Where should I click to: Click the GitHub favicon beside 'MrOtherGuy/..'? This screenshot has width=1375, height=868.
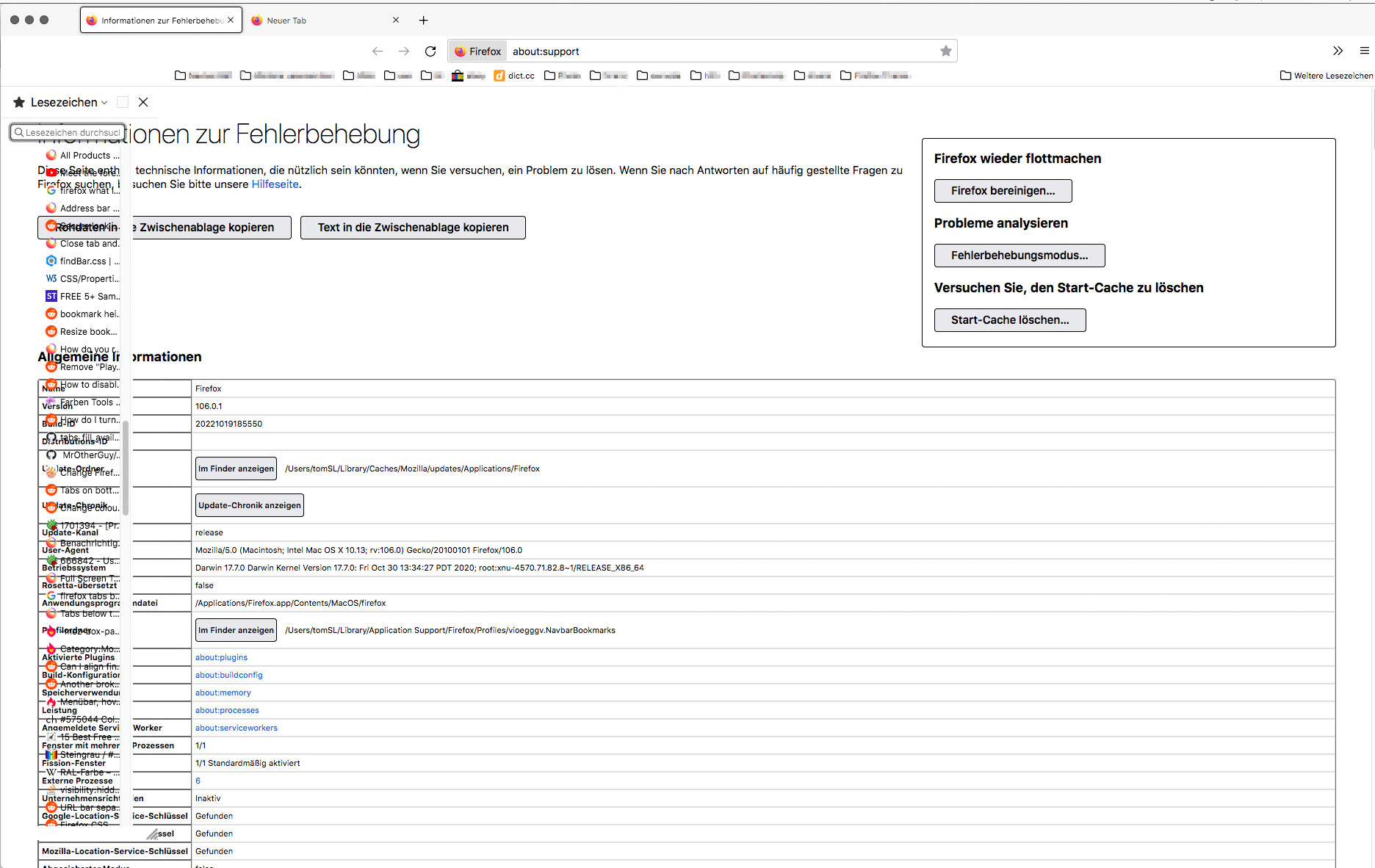pos(51,455)
